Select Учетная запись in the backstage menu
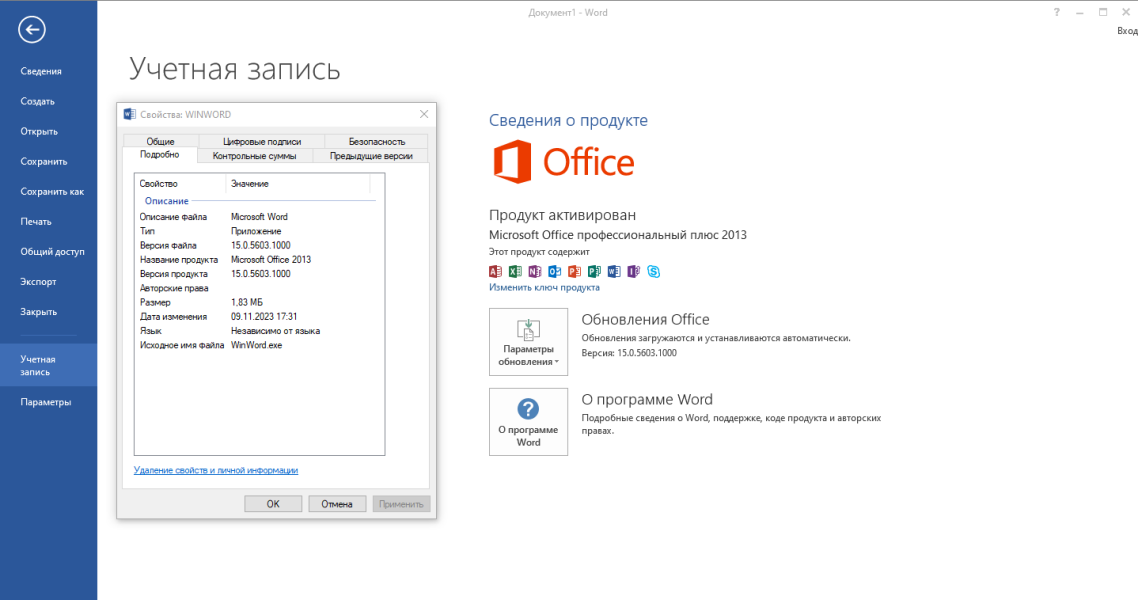This screenshot has width=1138, height=600. 49,365
